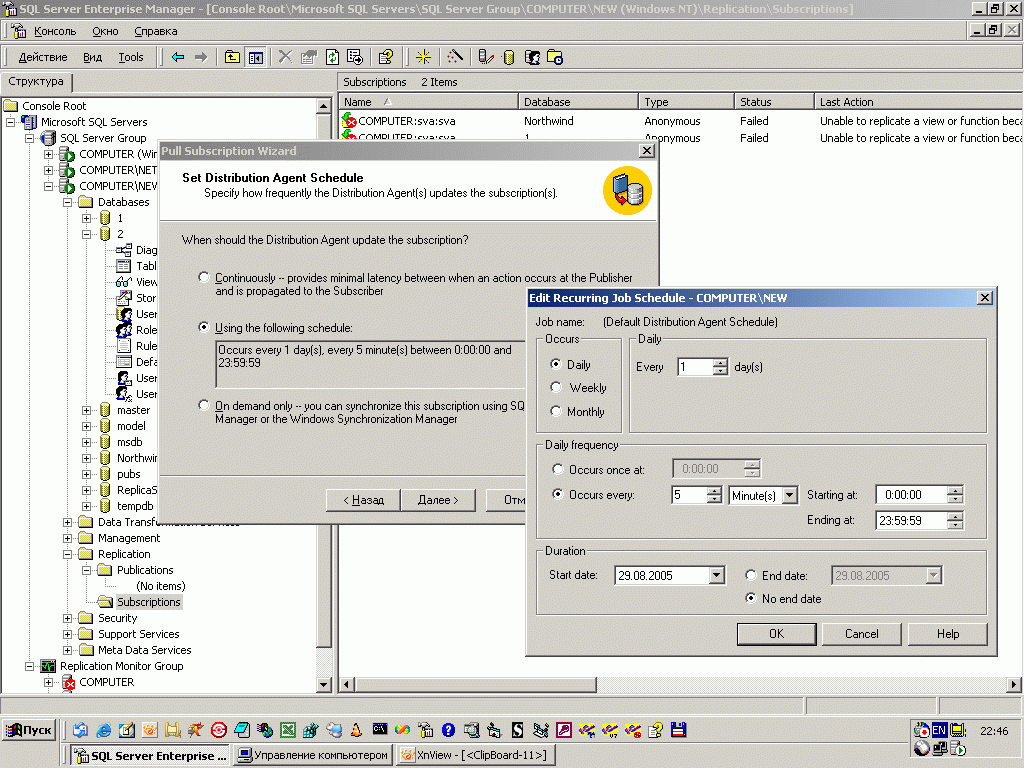The height and width of the screenshot is (768, 1024).
Task: Click the VLC cone quick launch icon
Action: [356, 730]
